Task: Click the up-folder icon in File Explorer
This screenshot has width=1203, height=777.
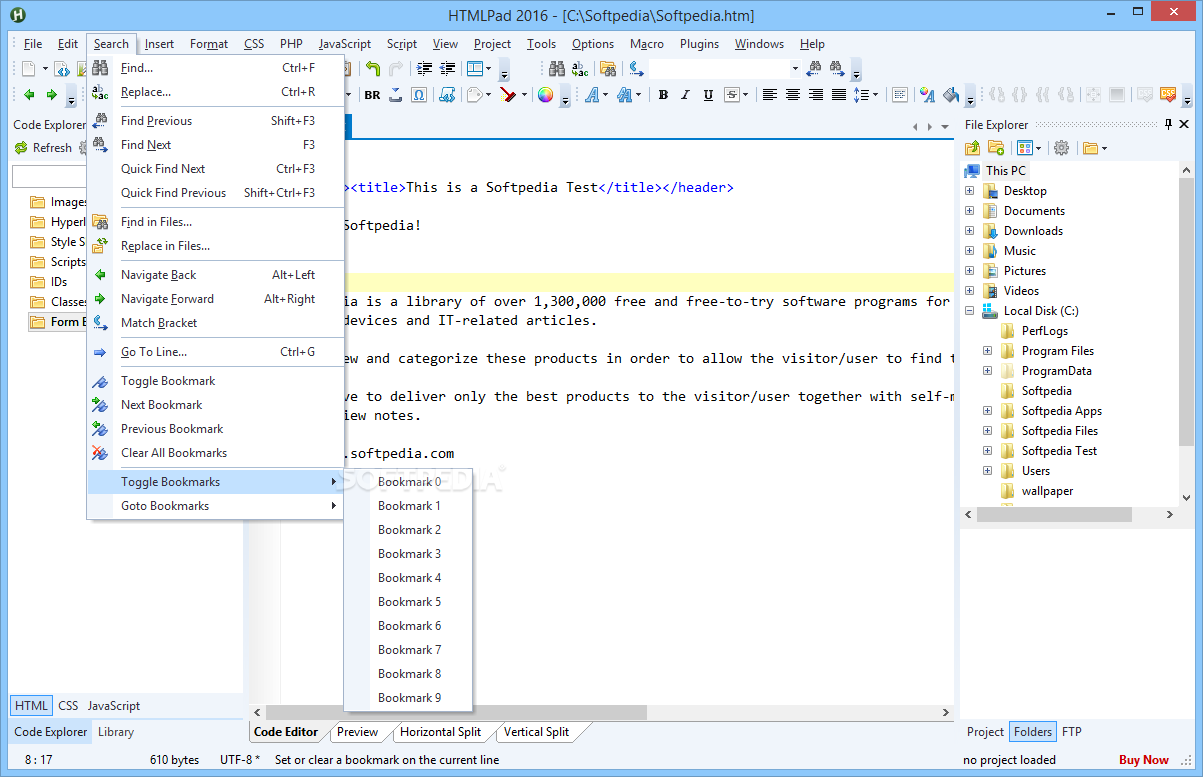Action: point(972,148)
